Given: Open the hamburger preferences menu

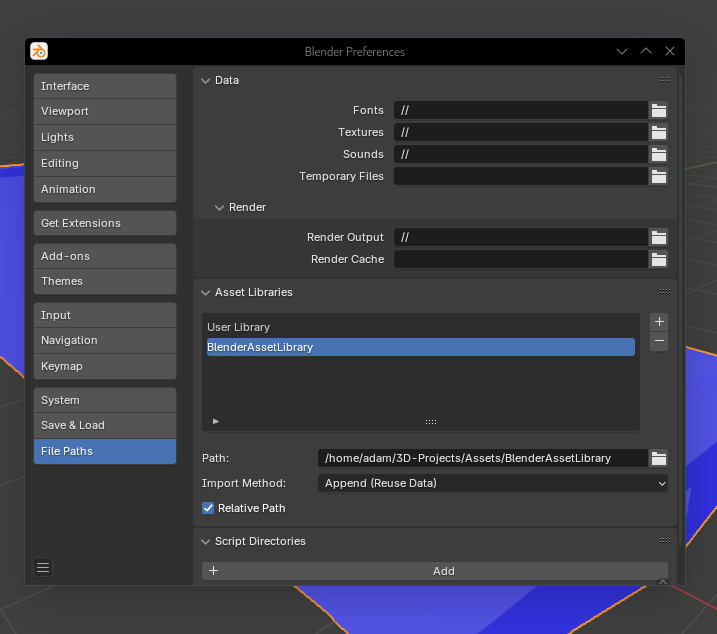Looking at the screenshot, I should (x=43, y=567).
